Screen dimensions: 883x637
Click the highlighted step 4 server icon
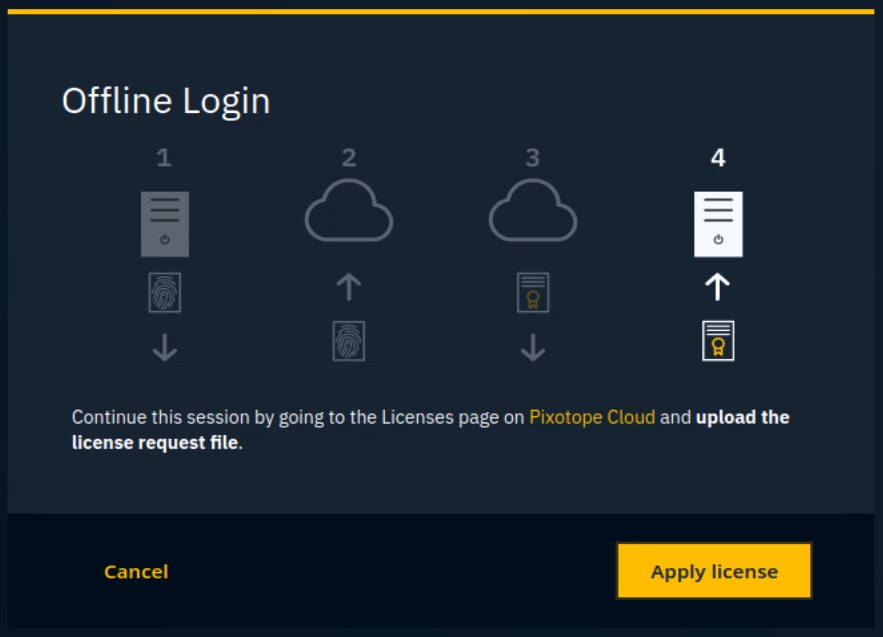718,224
